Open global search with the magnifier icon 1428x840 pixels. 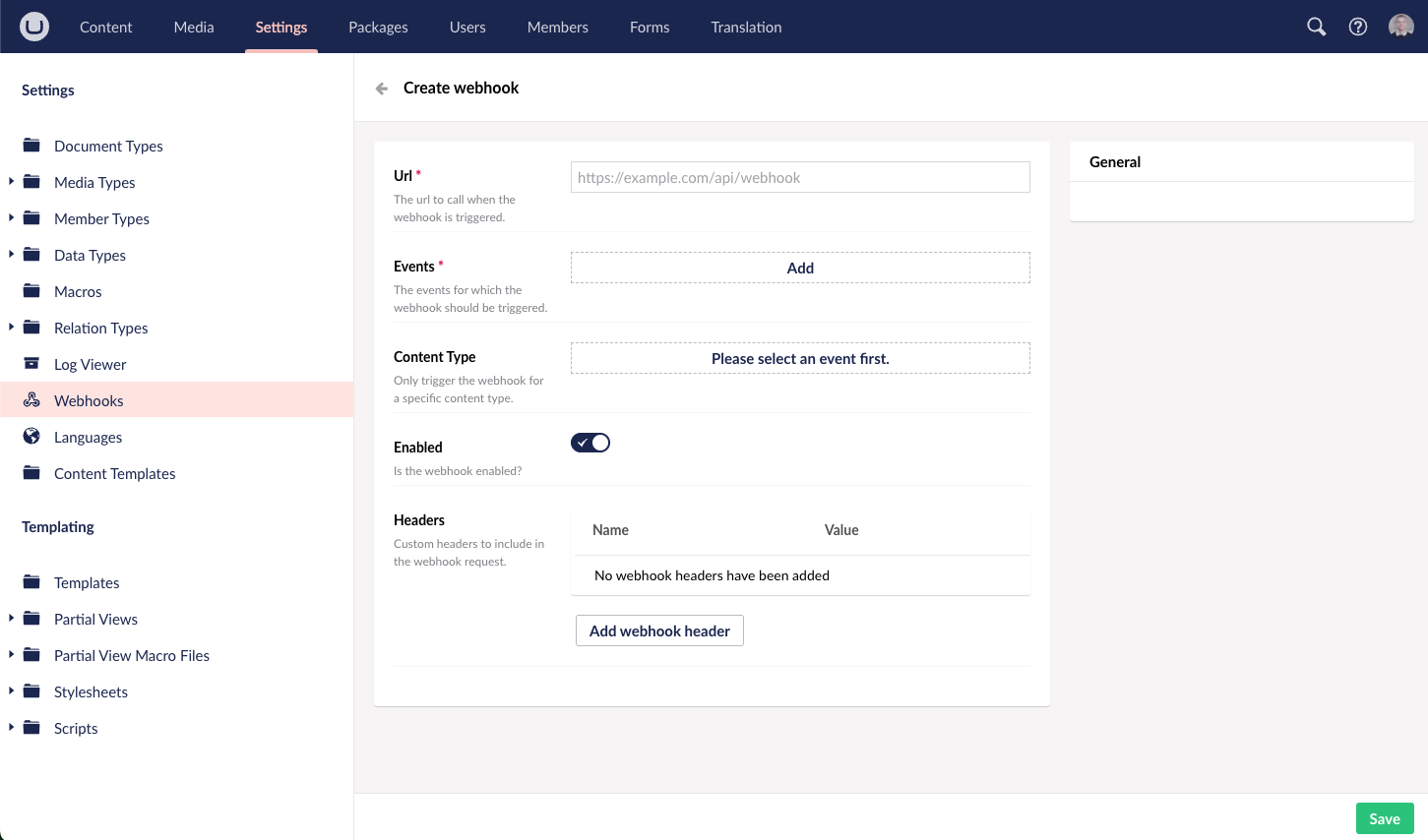1316,27
